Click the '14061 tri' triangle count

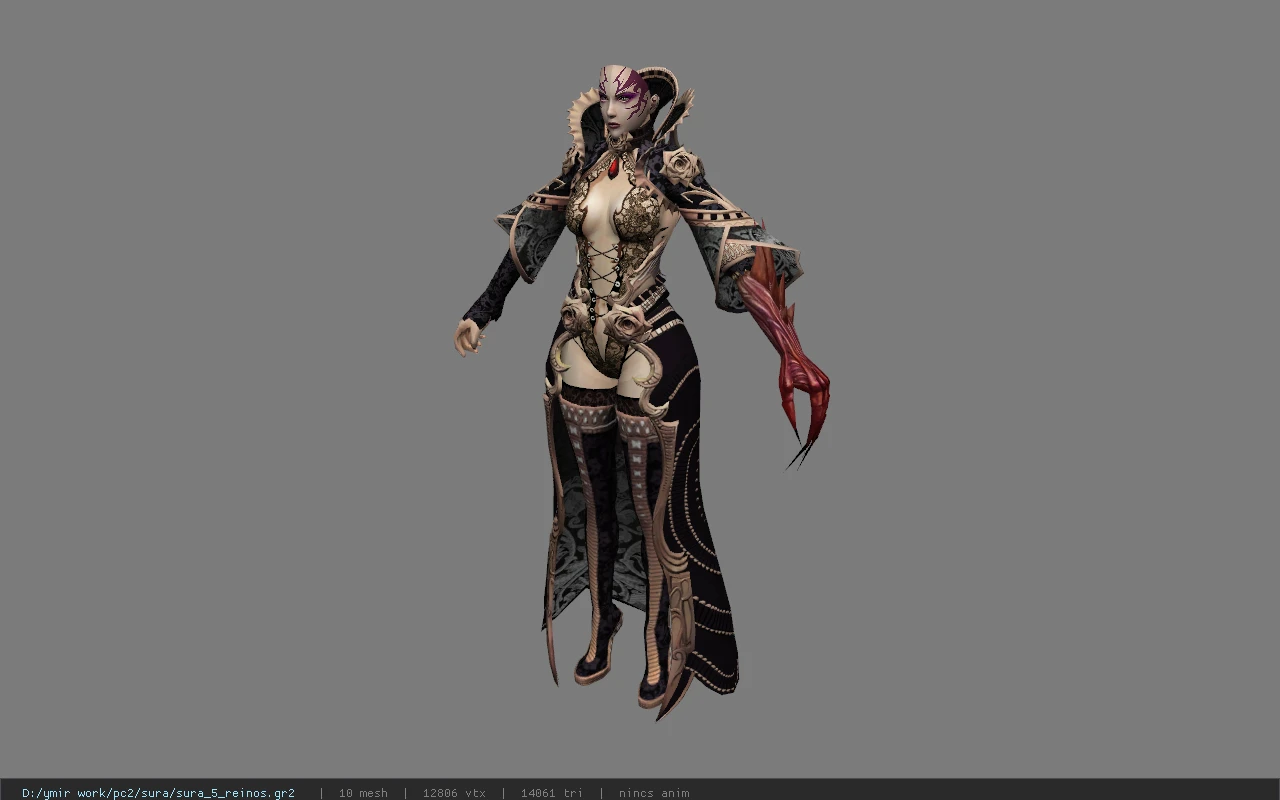(551, 793)
